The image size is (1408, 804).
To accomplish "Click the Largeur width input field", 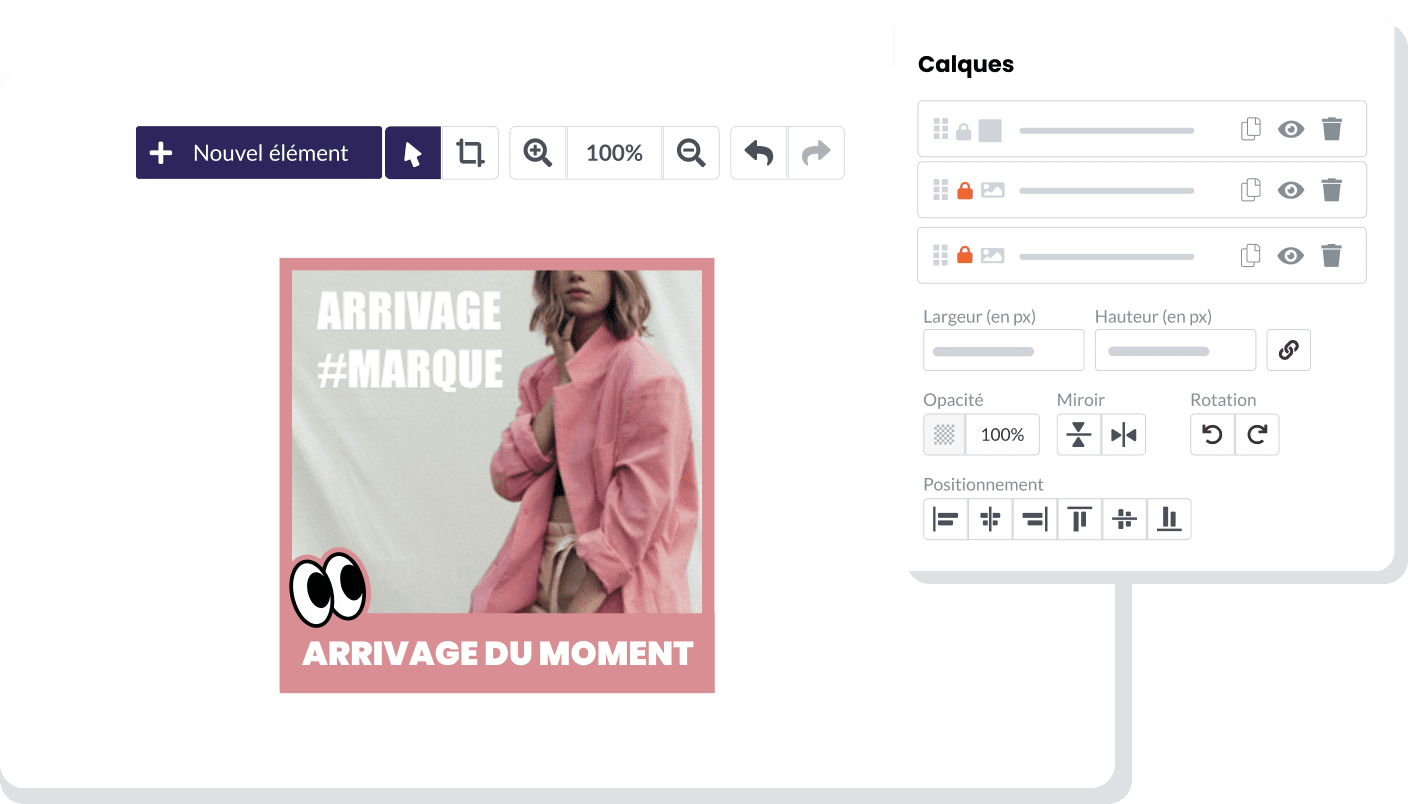I will point(1003,350).
